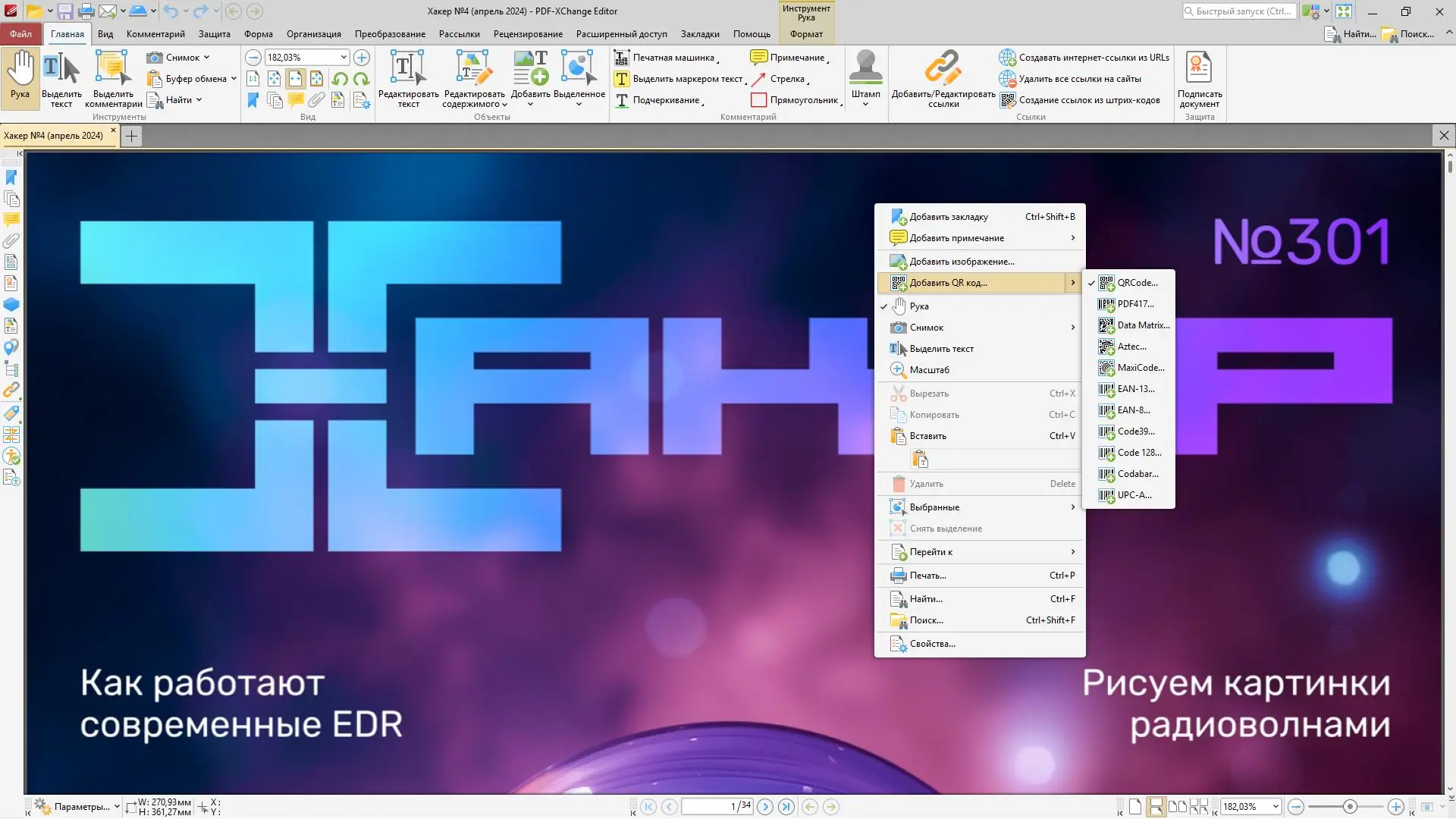The height and width of the screenshot is (819, 1456).
Task: Go to next page arrow in status bar
Action: tap(765, 807)
